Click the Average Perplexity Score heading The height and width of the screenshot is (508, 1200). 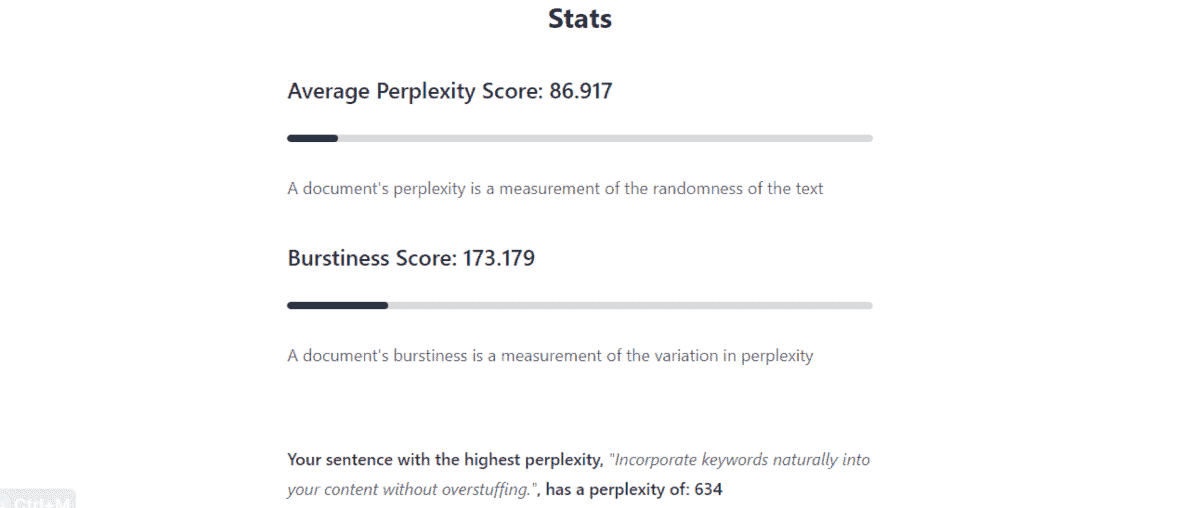click(x=416, y=92)
